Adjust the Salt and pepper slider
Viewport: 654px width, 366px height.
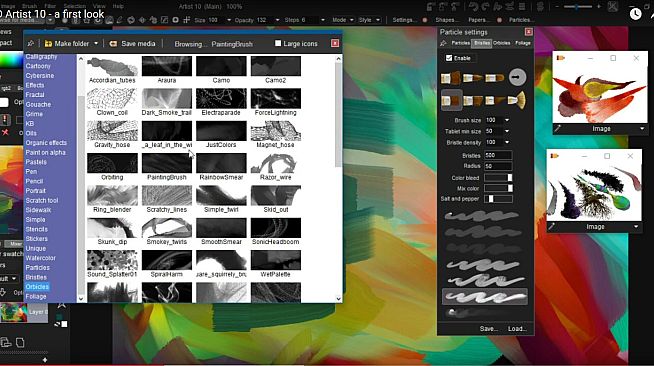pyautogui.click(x=498, y=199)
